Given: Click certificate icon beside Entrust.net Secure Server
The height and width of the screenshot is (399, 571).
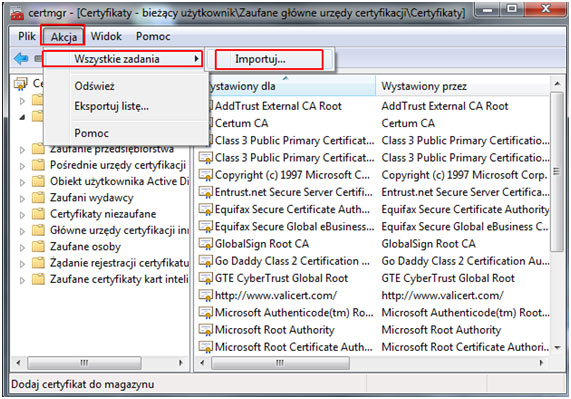Looking at the screenshot, I should click(205, 192).
